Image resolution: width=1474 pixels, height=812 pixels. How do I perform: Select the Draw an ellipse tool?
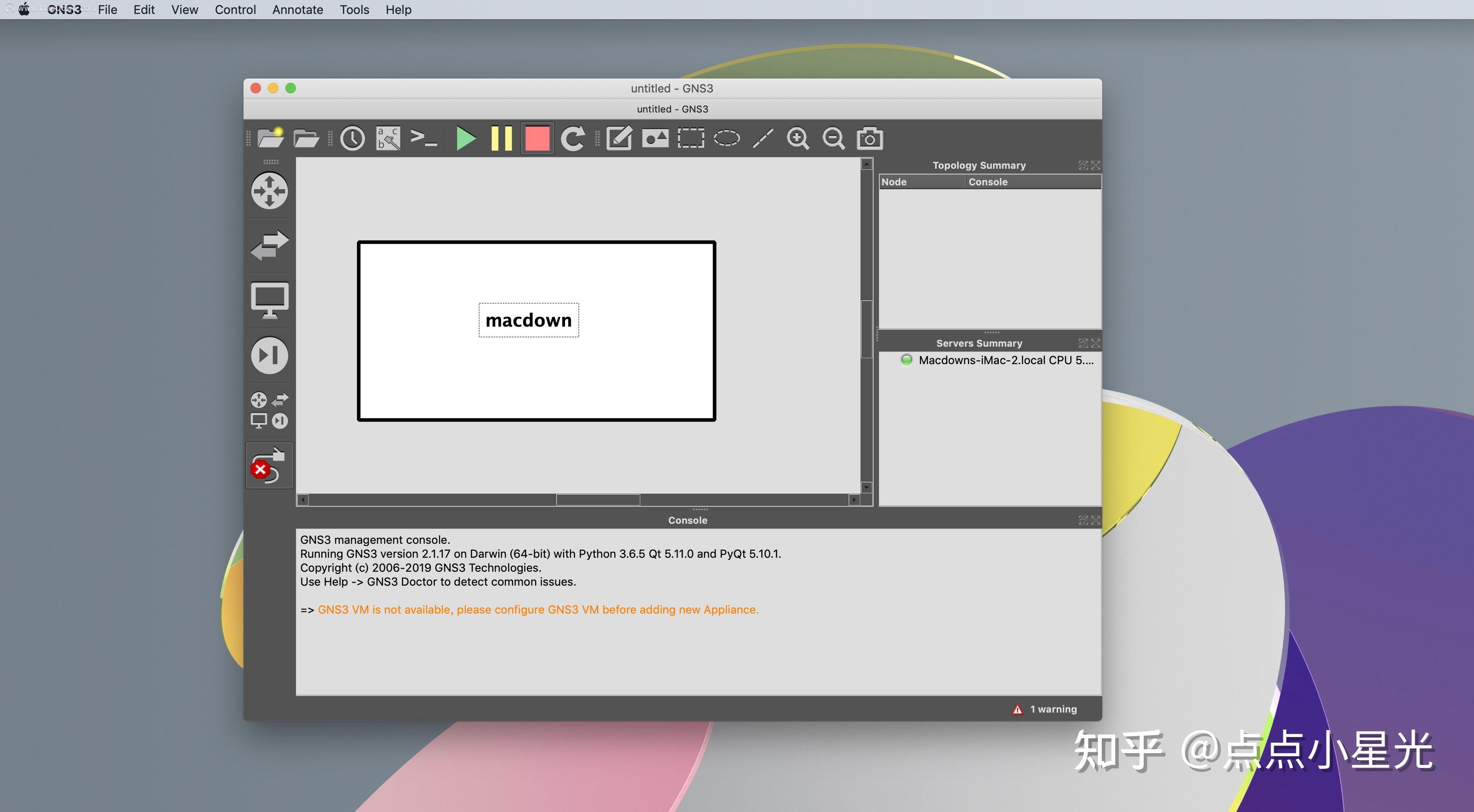727,138
